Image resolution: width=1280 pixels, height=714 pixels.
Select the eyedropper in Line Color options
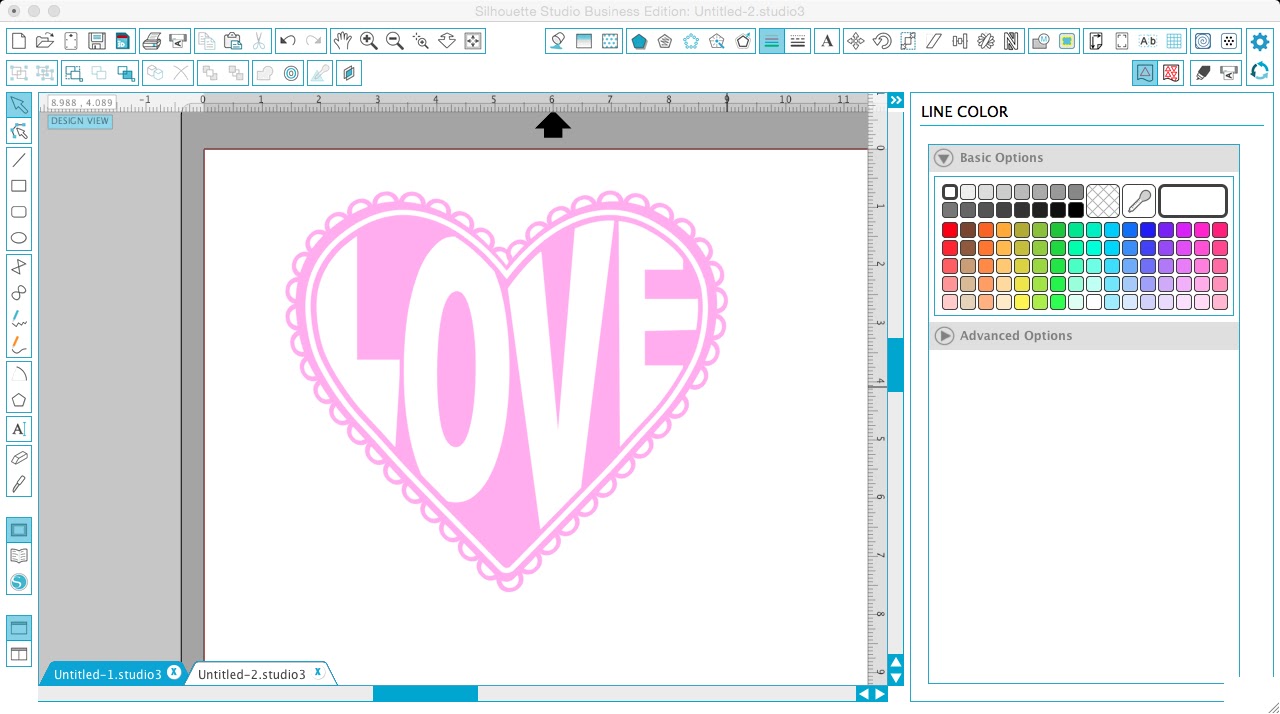[1139, 200]
